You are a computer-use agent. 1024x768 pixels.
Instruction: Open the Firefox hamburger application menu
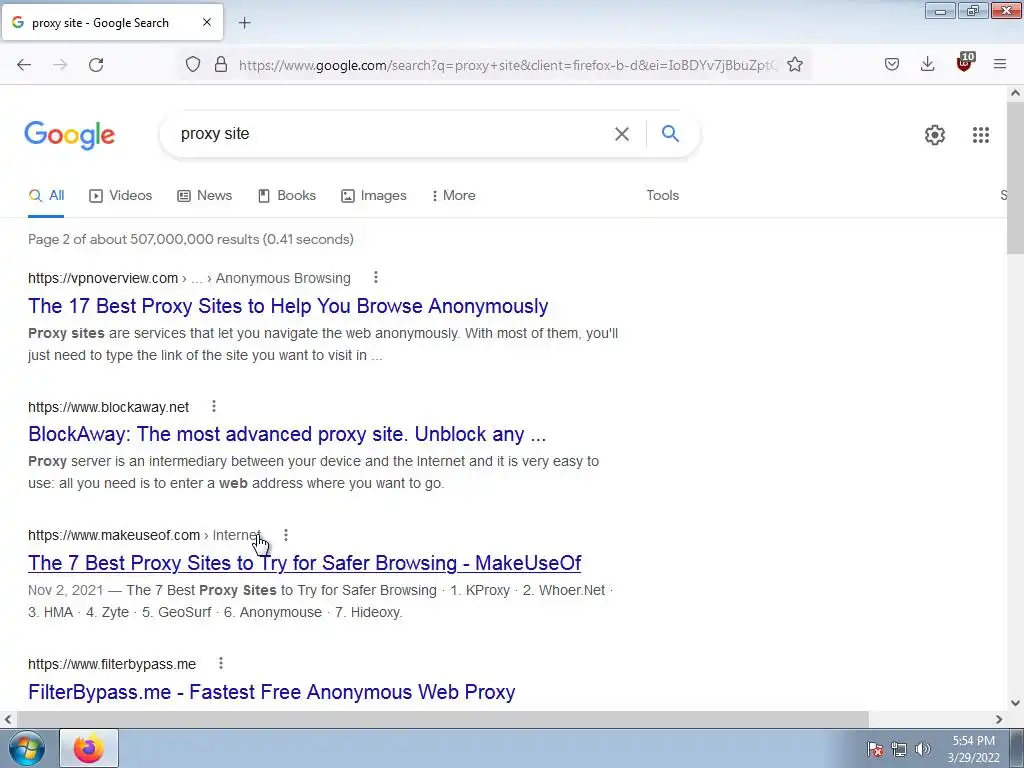(x=1000, y=65)
